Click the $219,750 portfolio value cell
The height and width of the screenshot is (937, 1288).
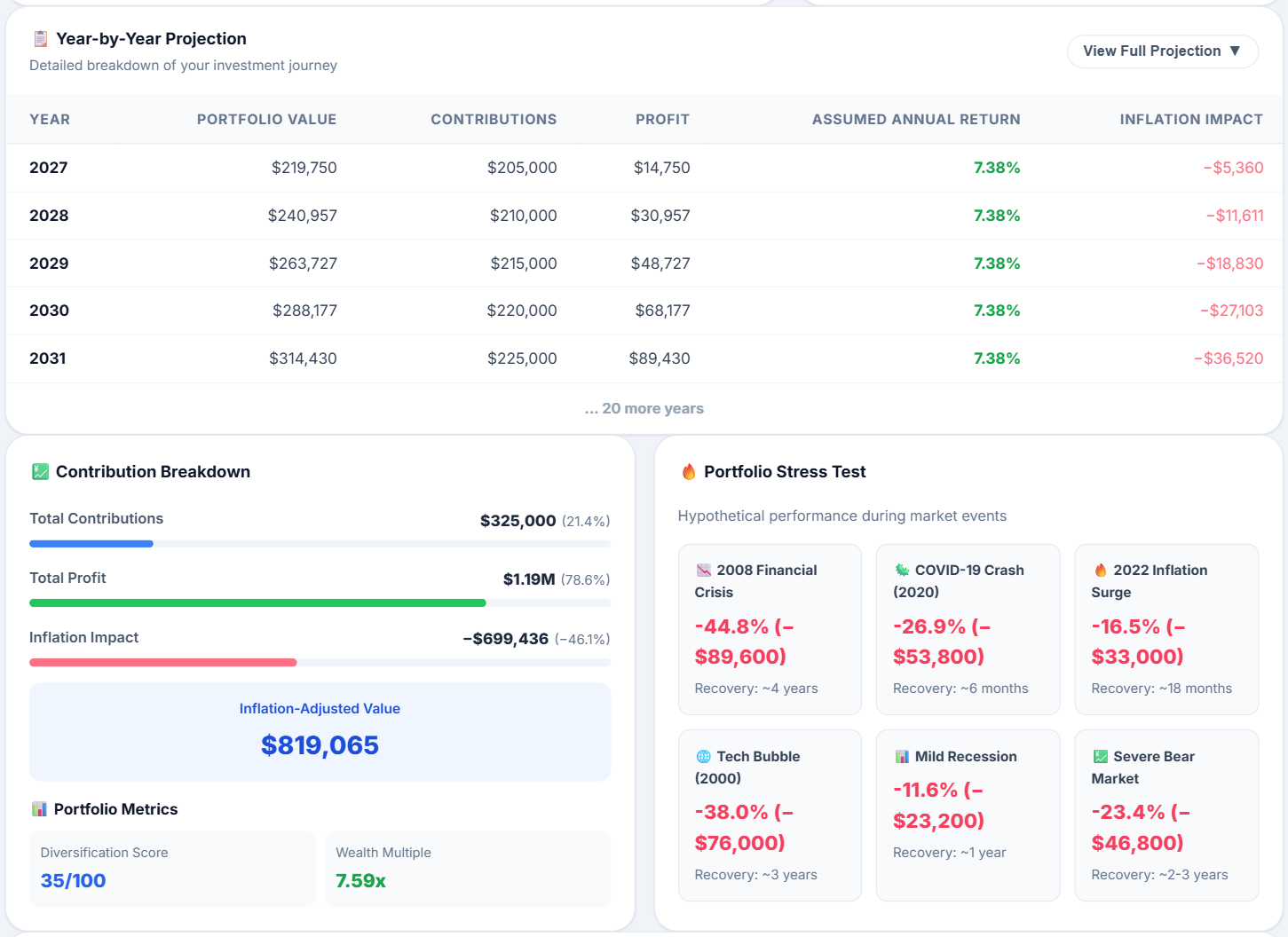304,168
